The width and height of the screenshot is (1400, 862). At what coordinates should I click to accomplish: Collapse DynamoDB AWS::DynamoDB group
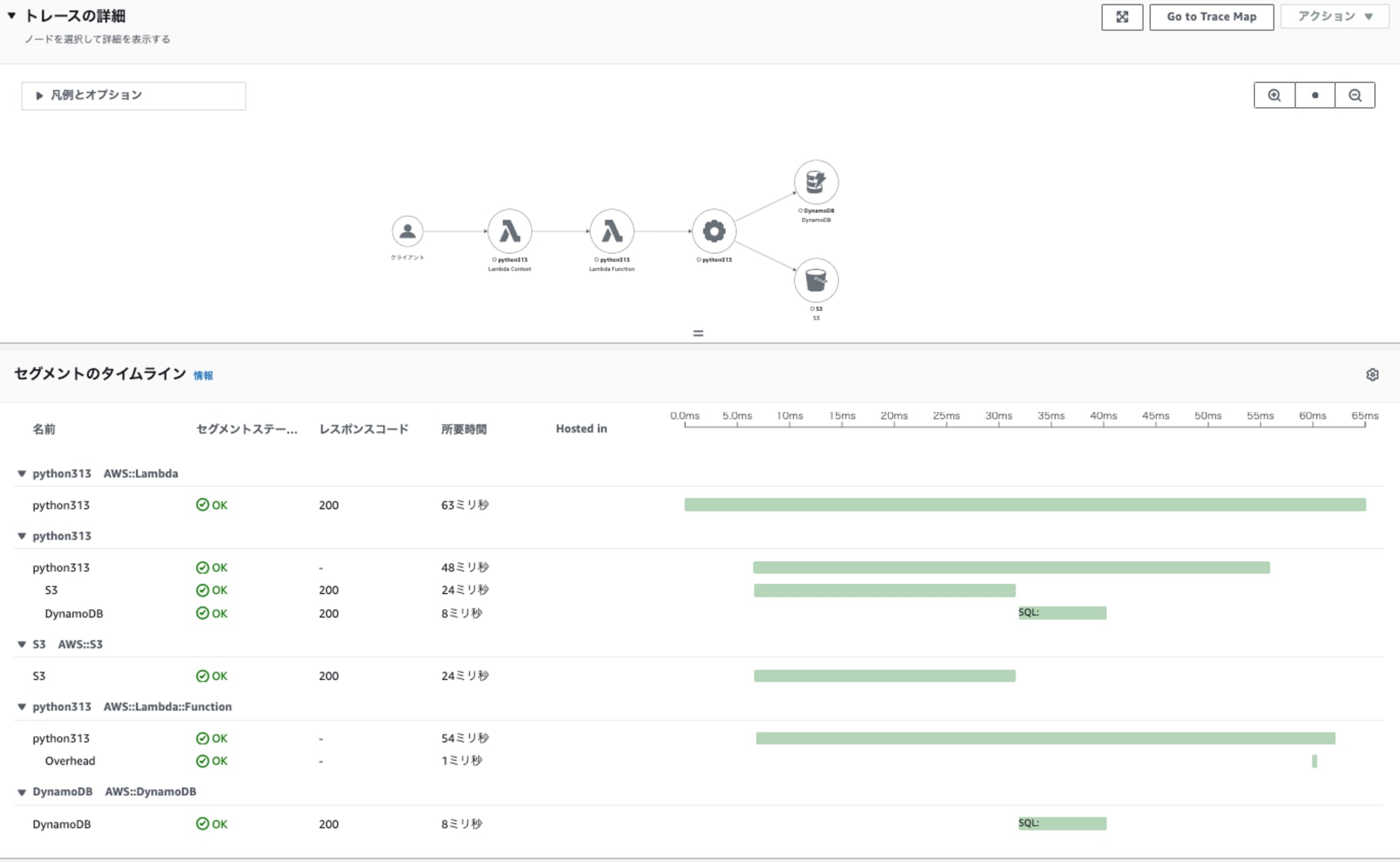[x=22, y=792]
